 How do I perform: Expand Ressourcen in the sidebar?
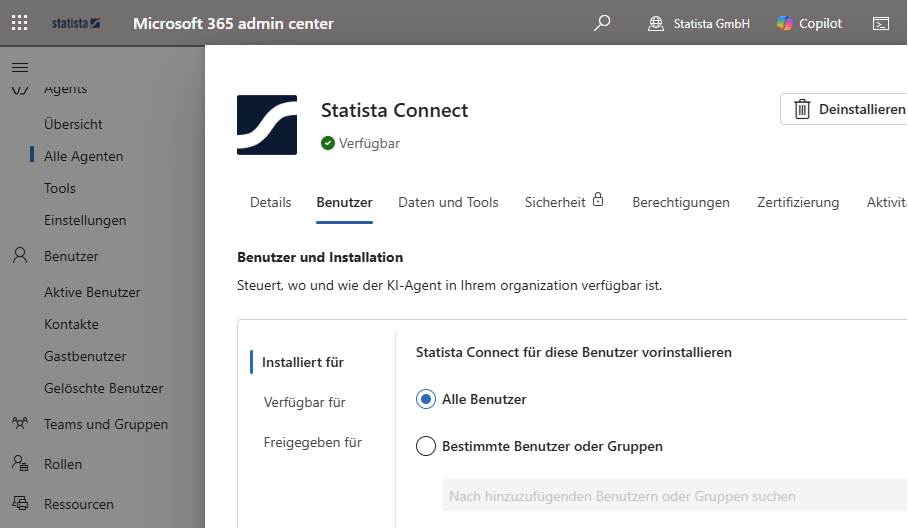[x=79, y=504]
